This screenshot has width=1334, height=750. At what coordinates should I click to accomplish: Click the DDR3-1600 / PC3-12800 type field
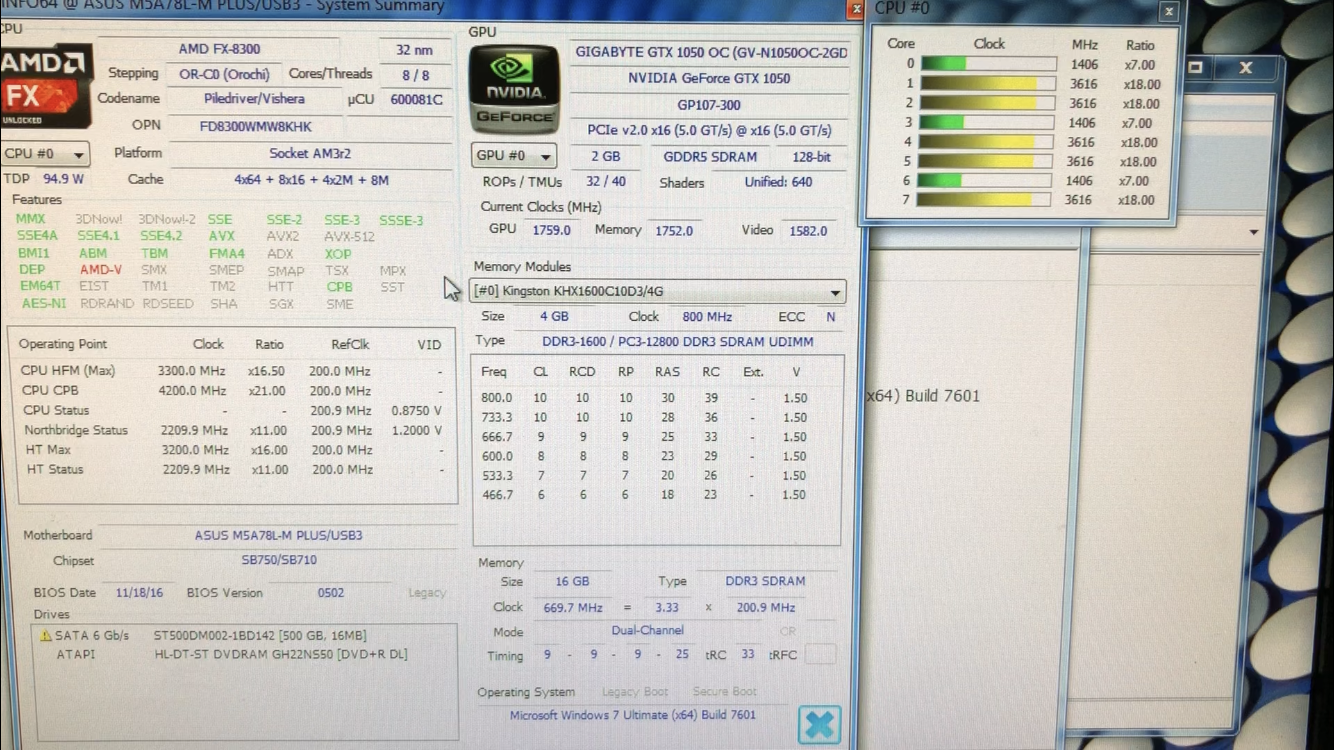[x=678, y=342]
